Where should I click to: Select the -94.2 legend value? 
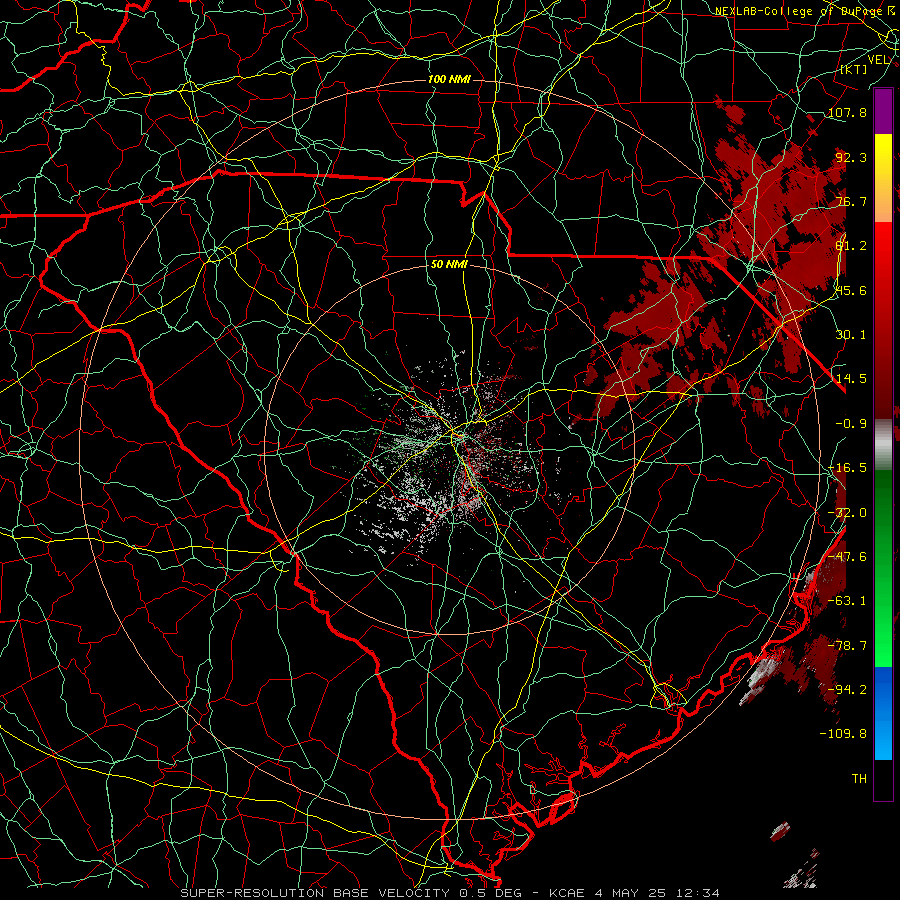(x=847, y=690)
